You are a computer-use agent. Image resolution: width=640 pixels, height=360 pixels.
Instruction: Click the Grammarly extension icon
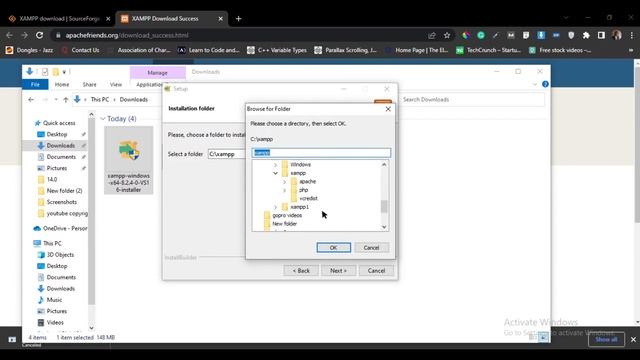point(481,36)
